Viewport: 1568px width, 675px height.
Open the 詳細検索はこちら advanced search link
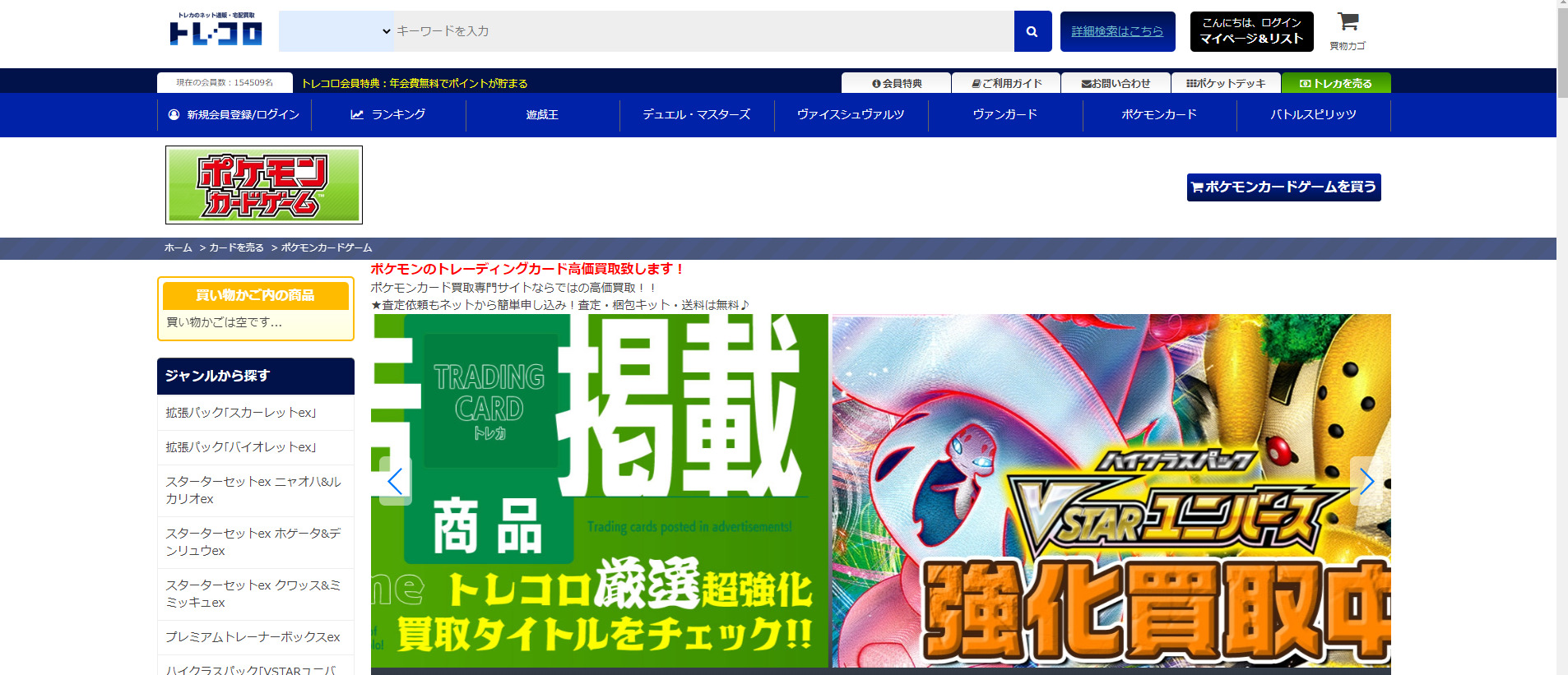click(x=1117, y=31)
